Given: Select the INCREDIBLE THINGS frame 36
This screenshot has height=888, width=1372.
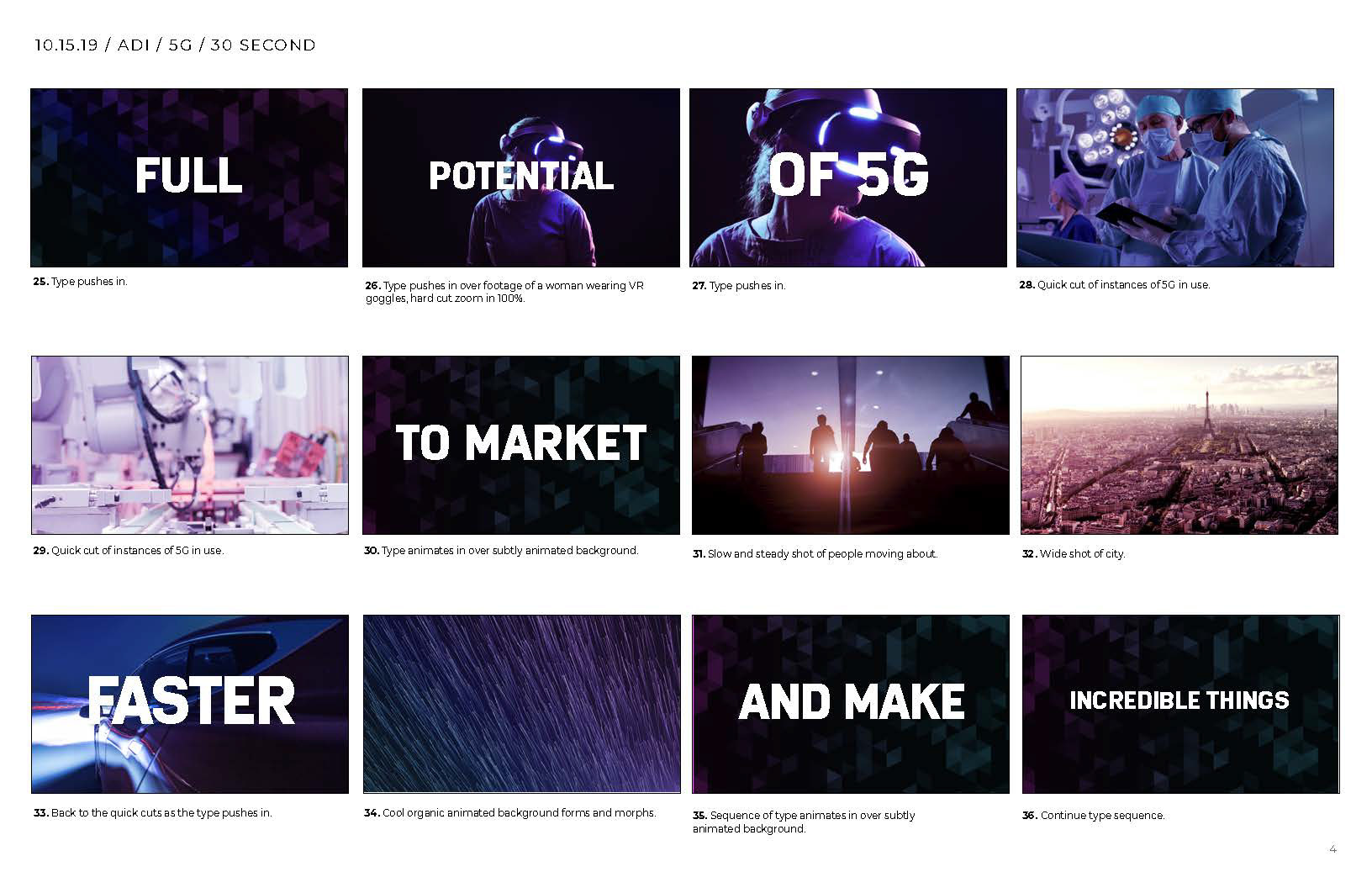Looking at the screenshot, I should click(1181, 704).
